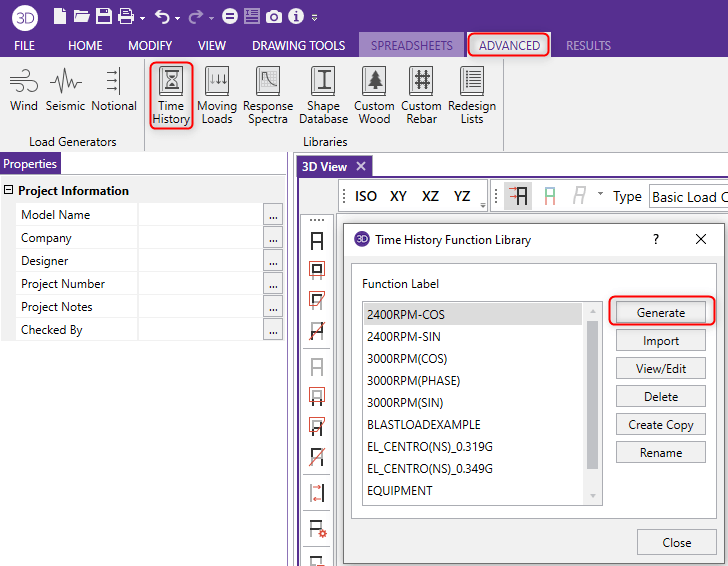This screenshot has width=728, height=566.
Task: Open the Custom Wood library
Action: 374,95
